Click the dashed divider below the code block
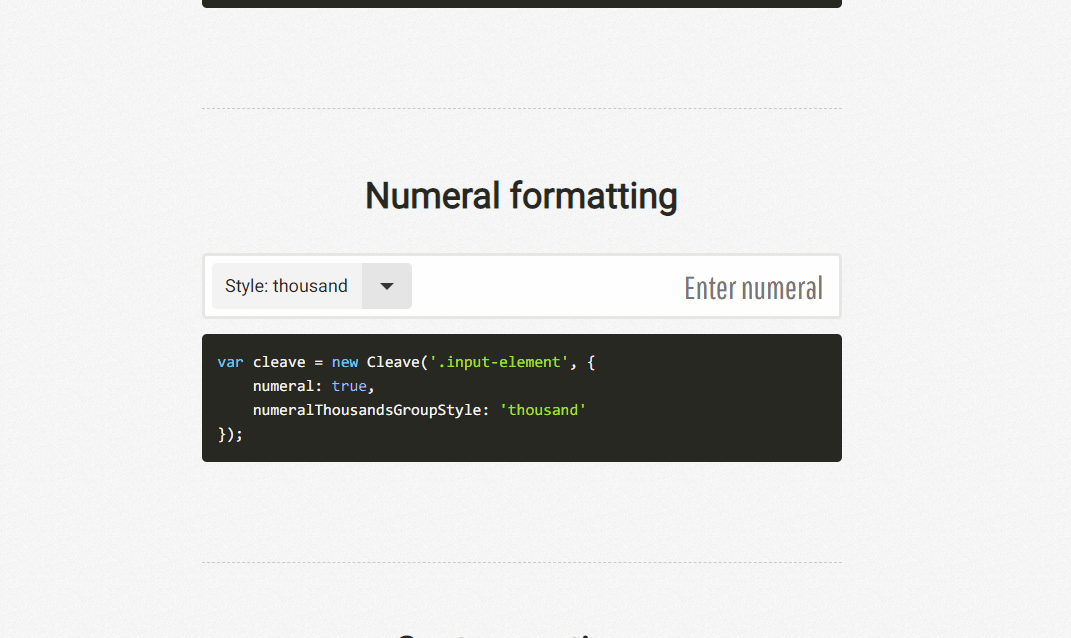1071x638 pixels. [521, 562]
